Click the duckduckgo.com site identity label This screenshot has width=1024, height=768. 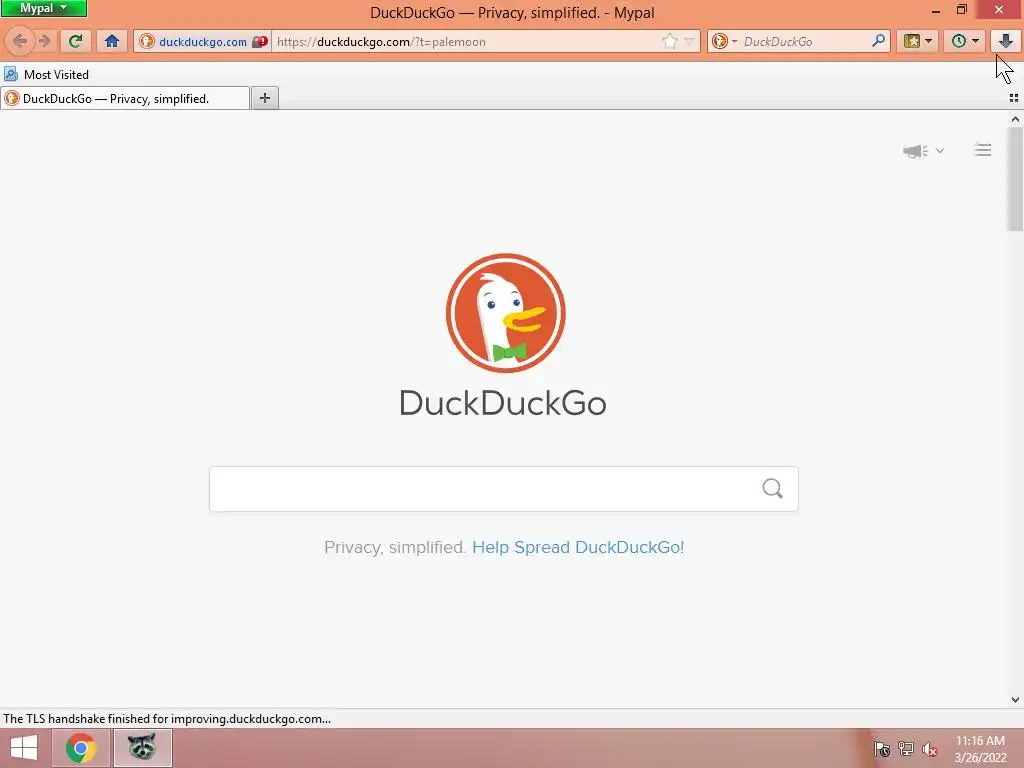(202, 42)
